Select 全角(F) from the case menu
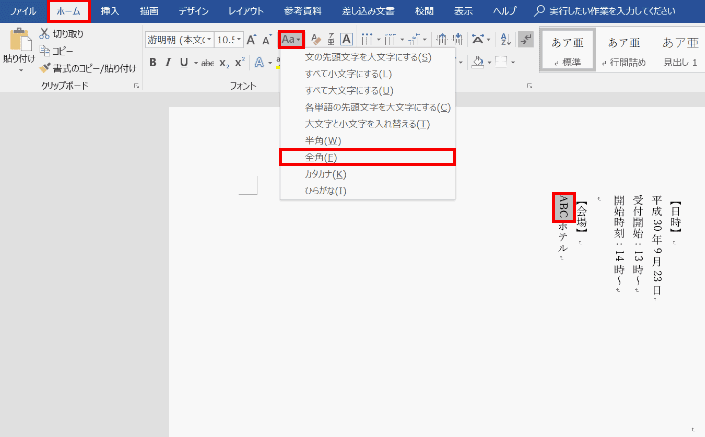The height and width of the screenshot is (437, 705). (367, 157)
